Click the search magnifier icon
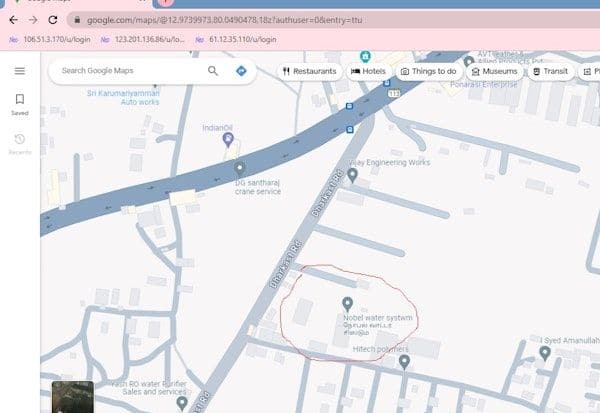 [213, 71]
